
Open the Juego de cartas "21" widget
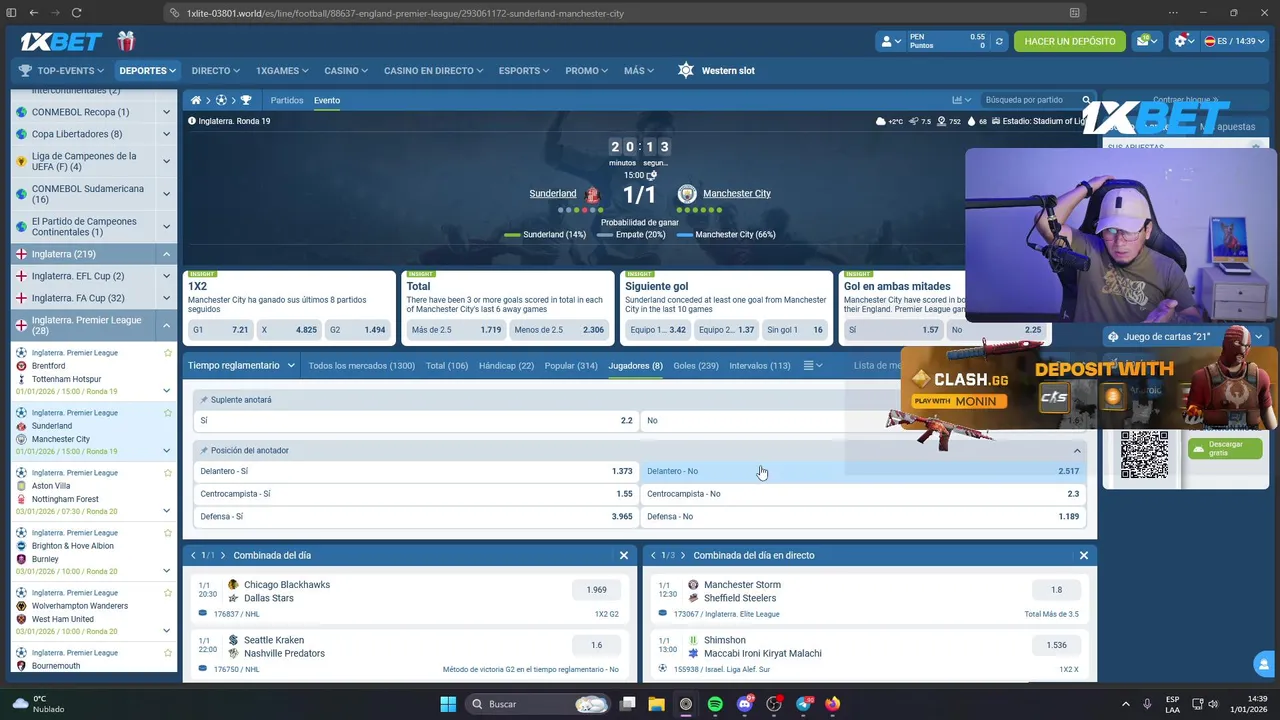point(1185,337)
